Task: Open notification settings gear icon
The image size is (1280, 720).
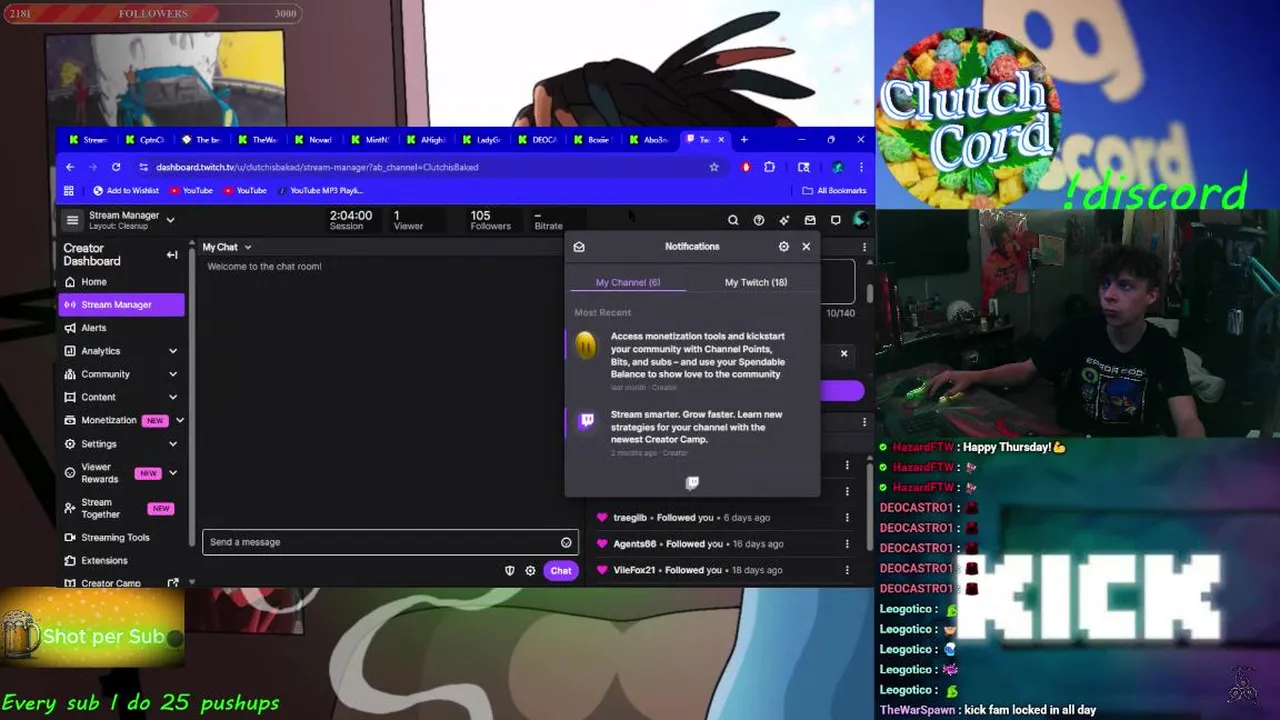Action: point(784,246)
